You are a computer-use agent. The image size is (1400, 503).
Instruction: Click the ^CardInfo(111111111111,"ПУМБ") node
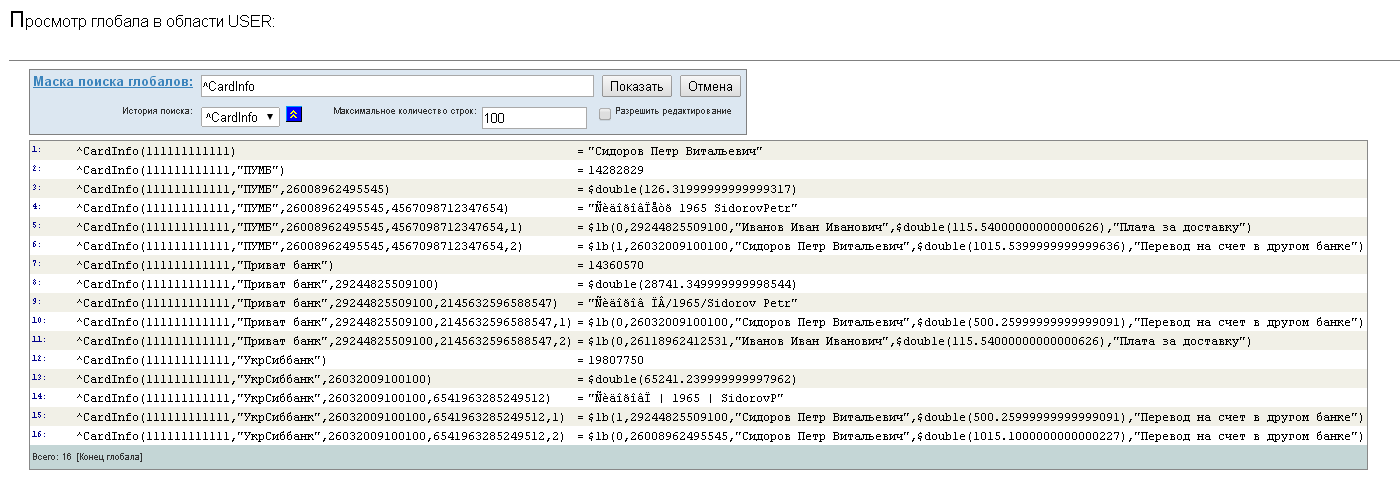pos(181,170)
